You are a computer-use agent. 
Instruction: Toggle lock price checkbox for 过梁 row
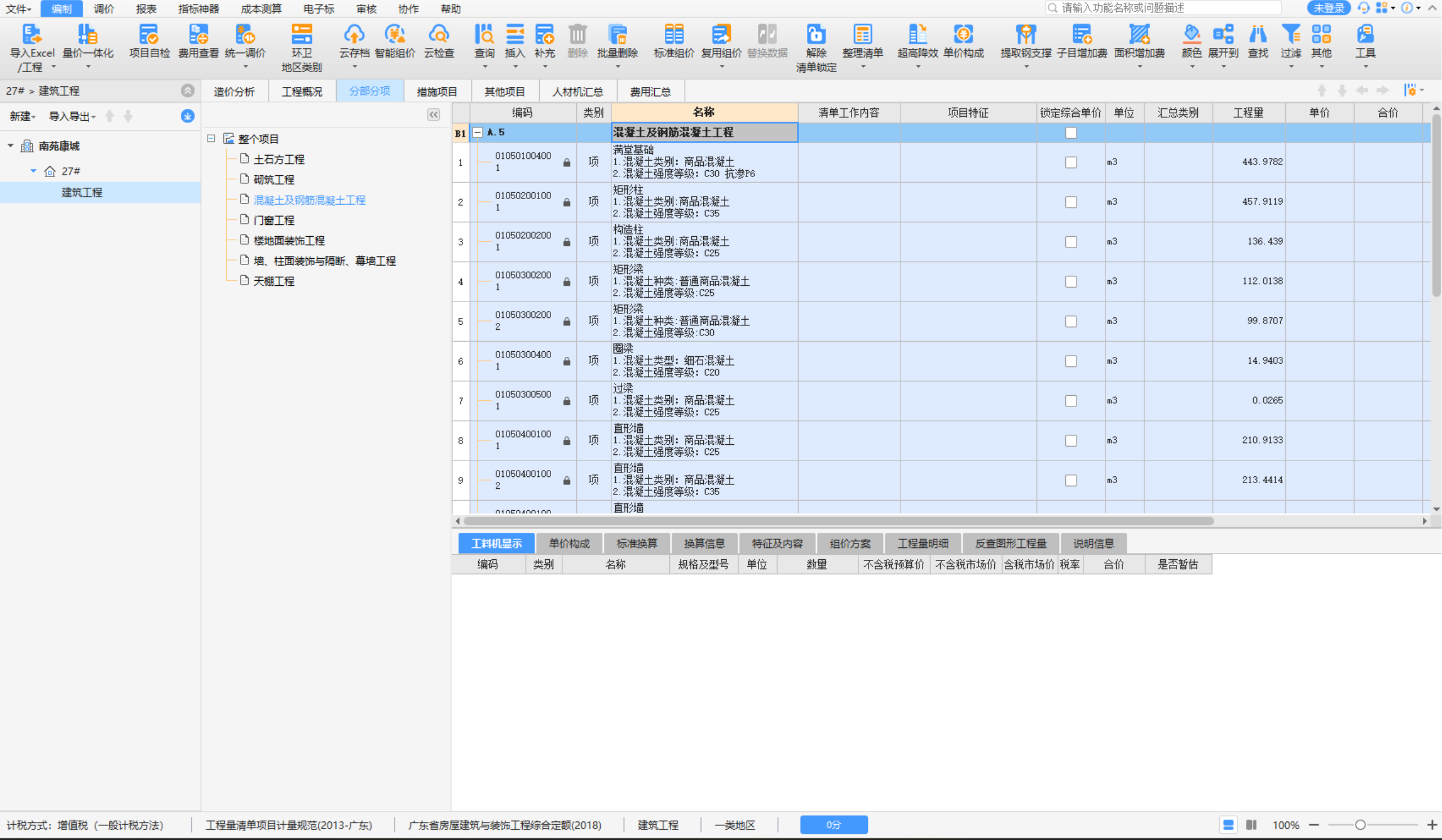[x=1070, y=401]
